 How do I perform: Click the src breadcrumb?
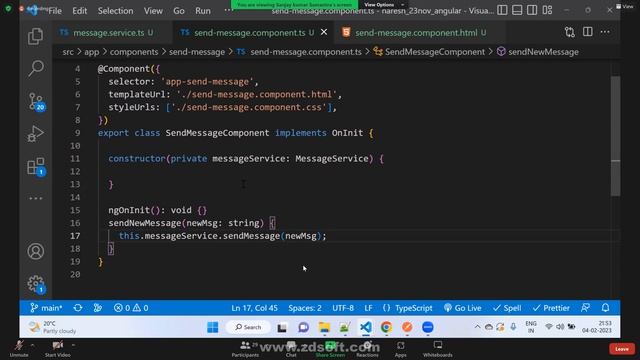68,52
